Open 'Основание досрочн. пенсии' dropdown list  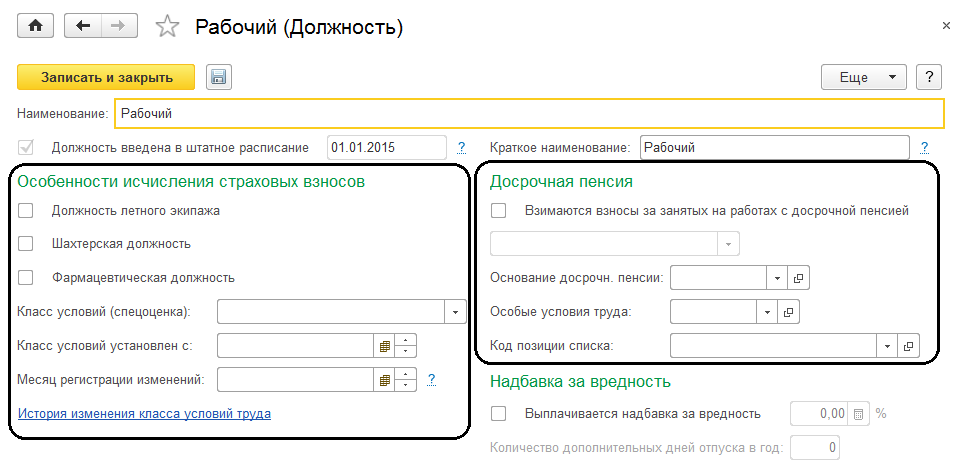(x=777, y=277)
